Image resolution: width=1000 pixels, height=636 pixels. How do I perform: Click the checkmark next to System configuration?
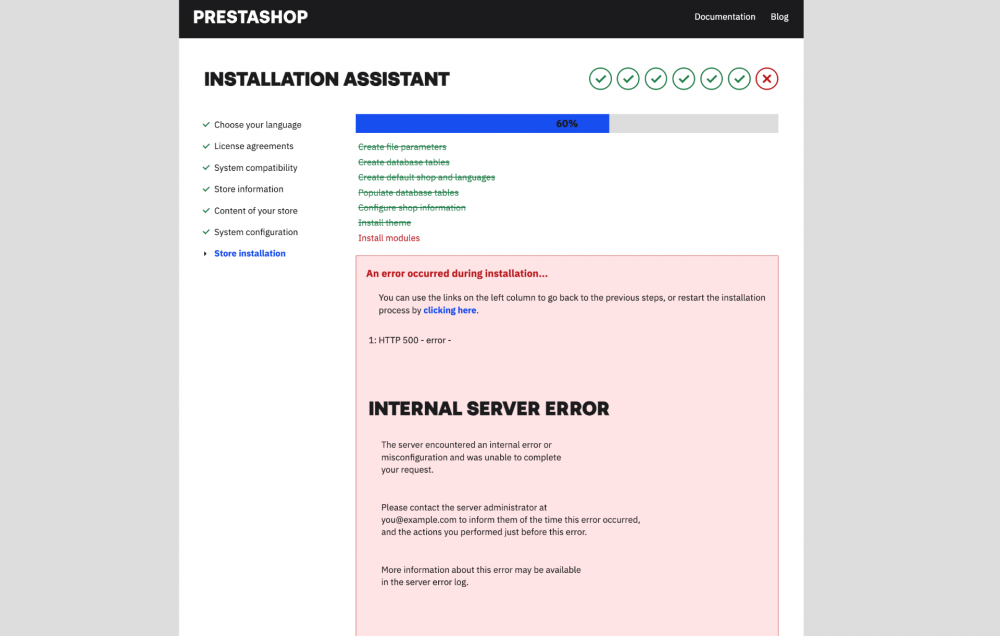[205, 232]
